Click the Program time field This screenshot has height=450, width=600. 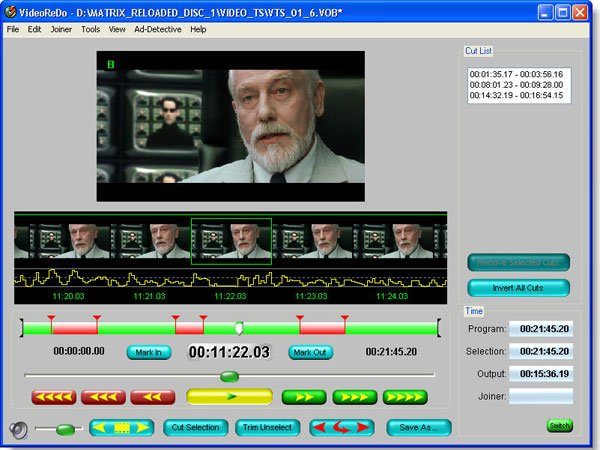[x=541, y=329]
